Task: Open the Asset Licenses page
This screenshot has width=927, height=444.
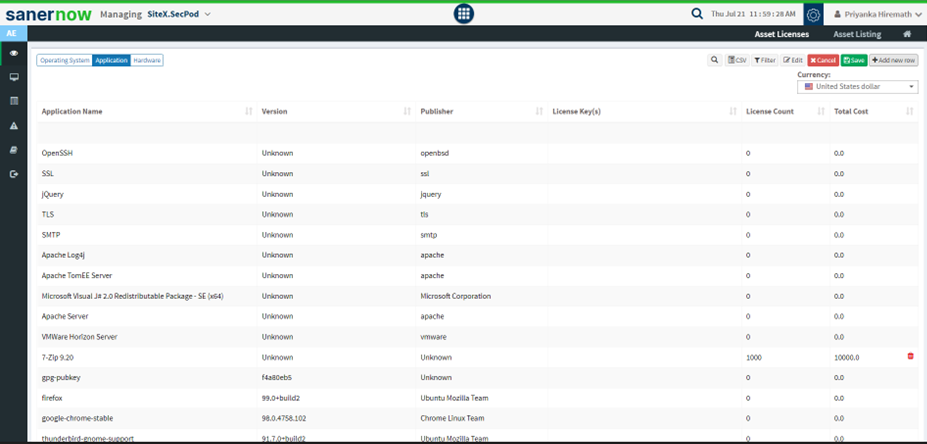Action: point(782,34)
